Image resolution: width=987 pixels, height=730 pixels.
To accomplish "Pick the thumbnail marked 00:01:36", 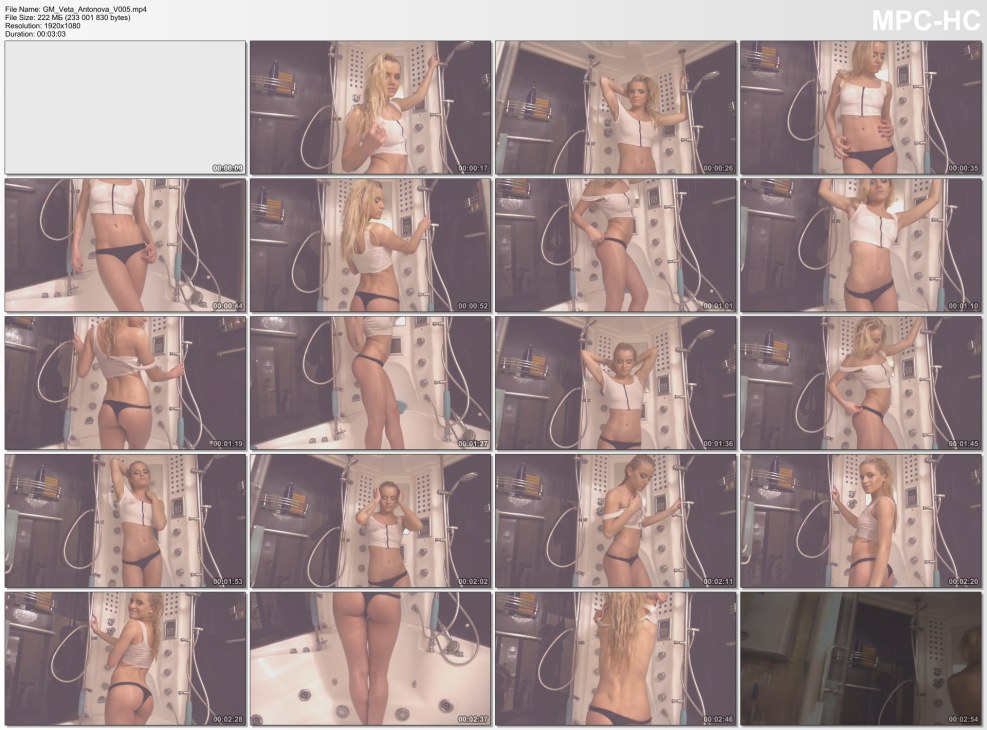I will pos(615,382).
